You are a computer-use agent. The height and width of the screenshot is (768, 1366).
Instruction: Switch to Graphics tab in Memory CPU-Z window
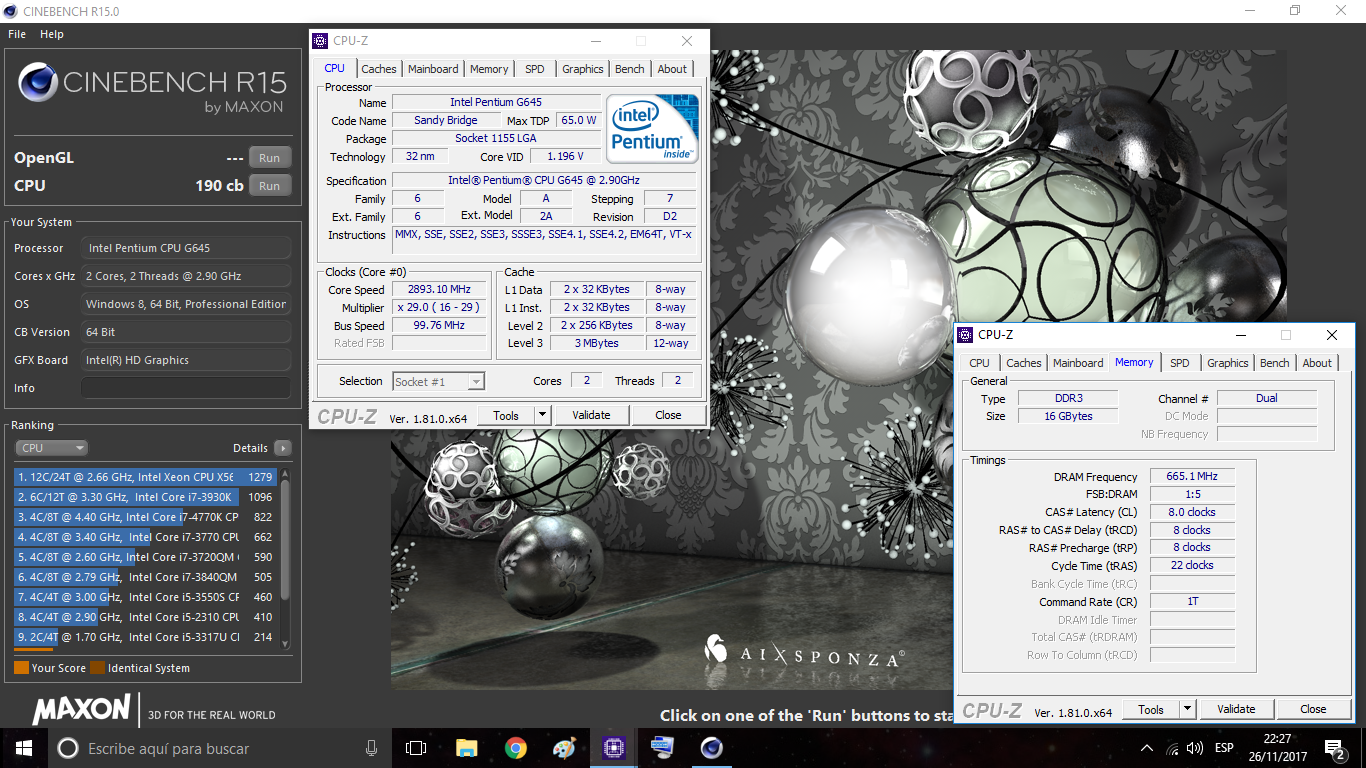(1227, 363)
